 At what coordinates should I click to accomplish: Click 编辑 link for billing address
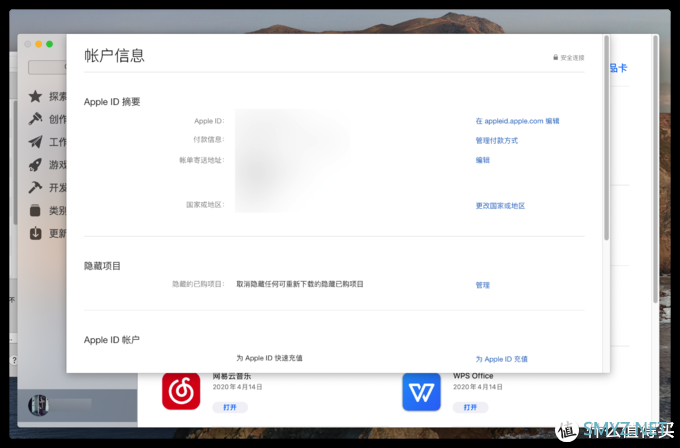coord(483,160)
